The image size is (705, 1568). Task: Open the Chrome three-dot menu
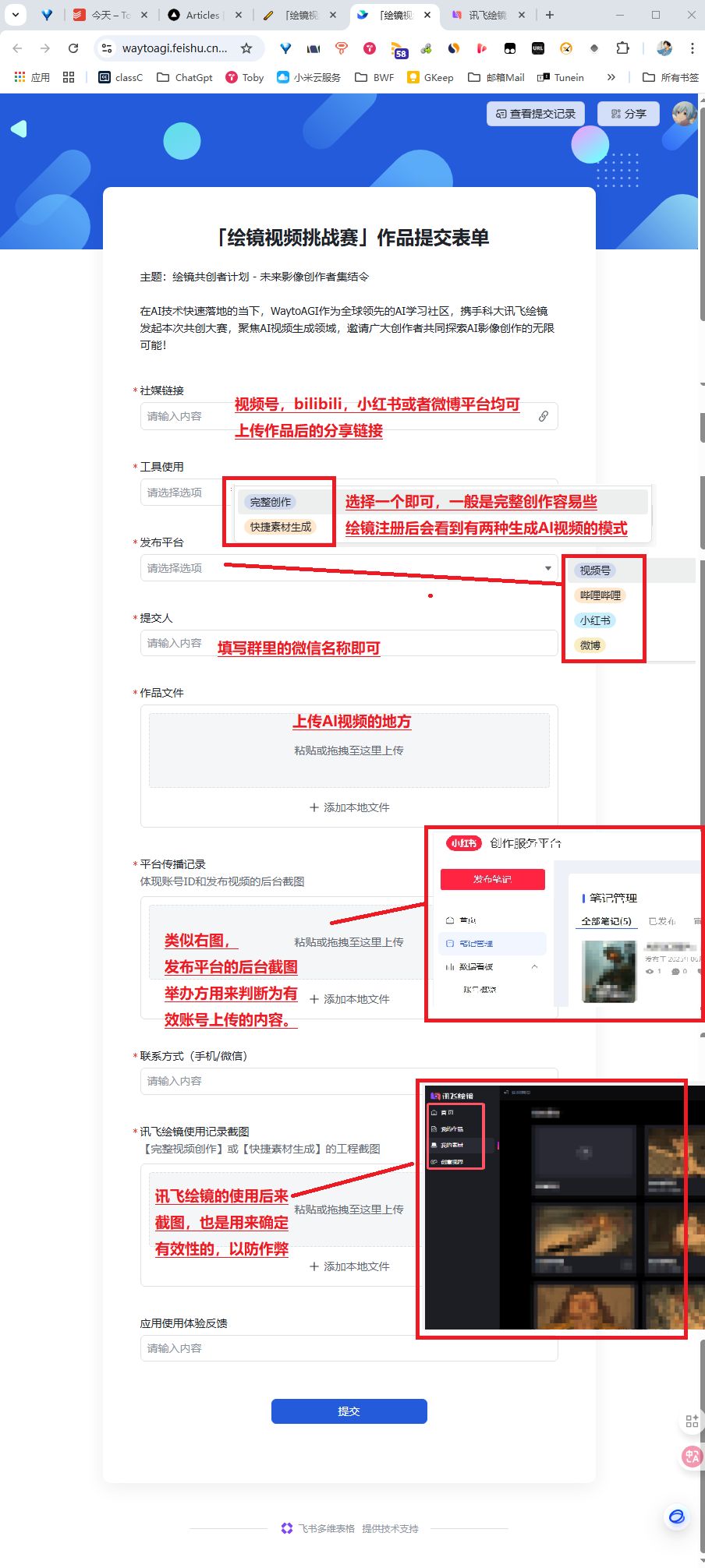(692, 48)
